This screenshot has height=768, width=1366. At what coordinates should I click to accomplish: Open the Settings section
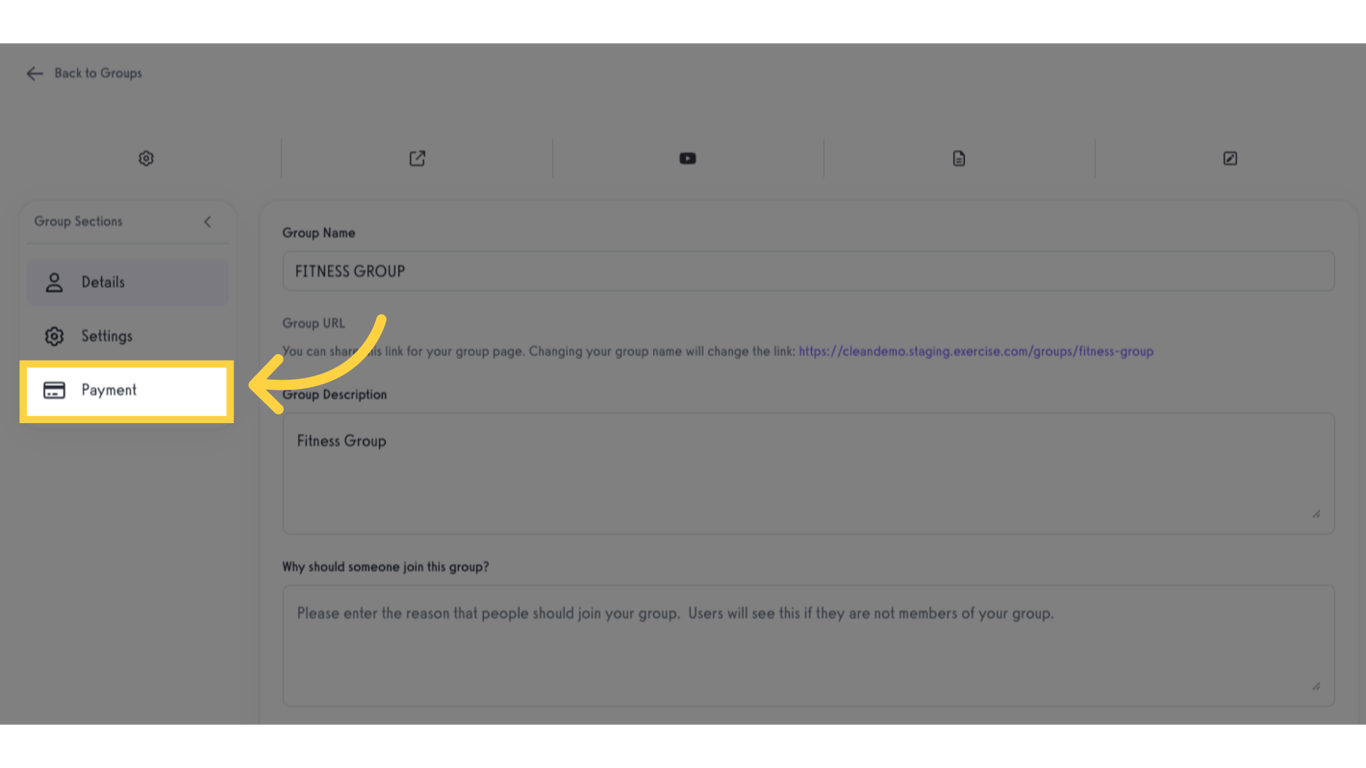tap(106, 335)
